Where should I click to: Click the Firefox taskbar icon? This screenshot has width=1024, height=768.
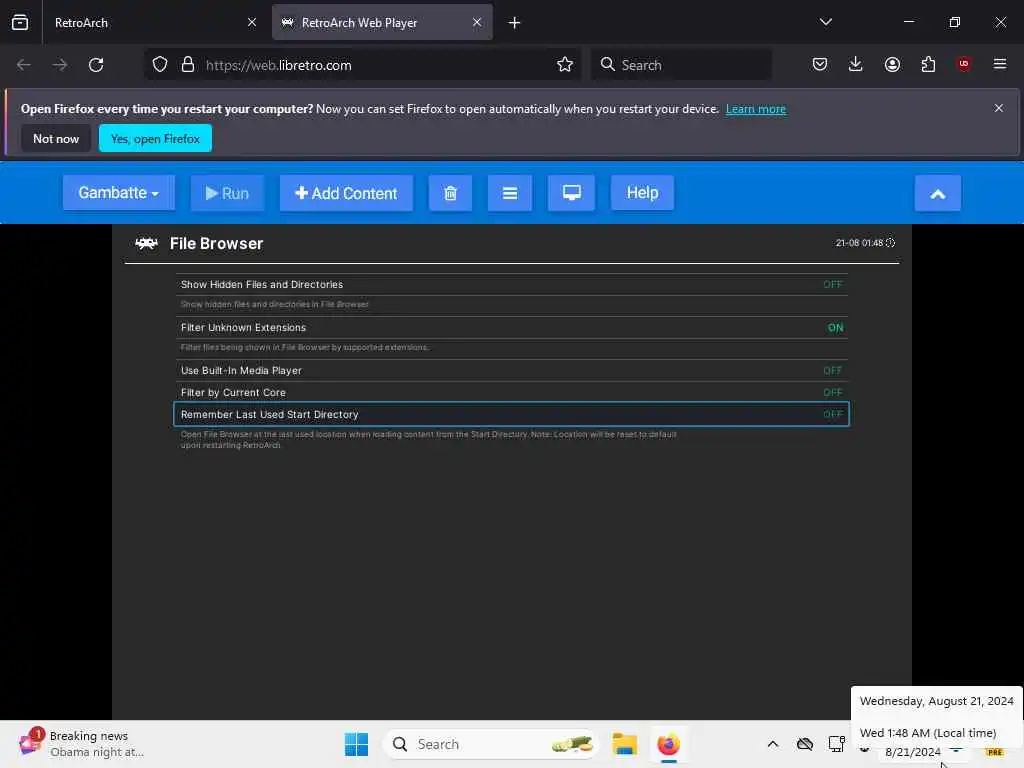coord(668,744)
